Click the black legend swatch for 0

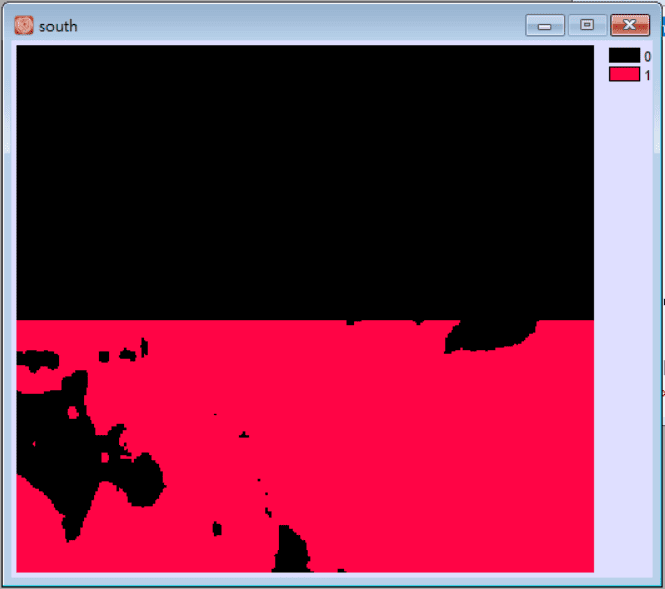[x=624, y=56]
